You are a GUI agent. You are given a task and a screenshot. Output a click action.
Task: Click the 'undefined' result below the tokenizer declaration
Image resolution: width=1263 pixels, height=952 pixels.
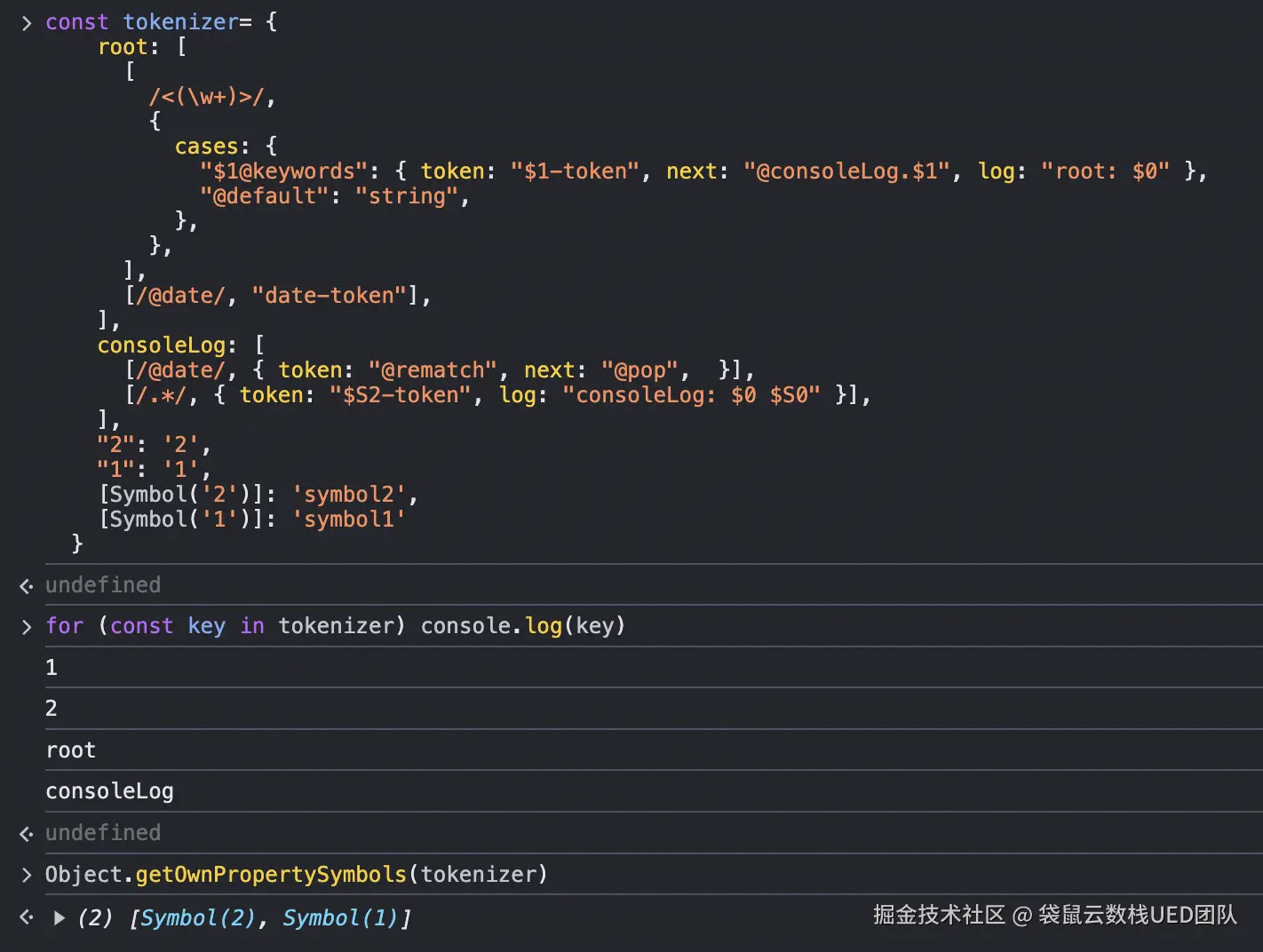pos(103,584)
